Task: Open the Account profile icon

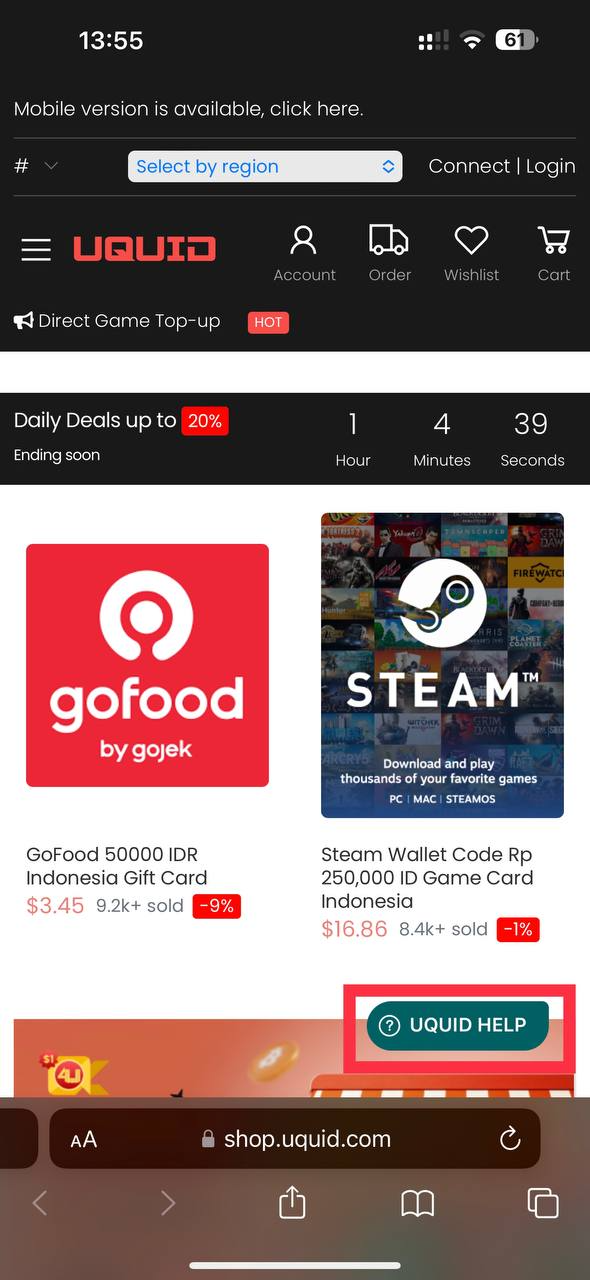Action: click(x=304, y=240)
